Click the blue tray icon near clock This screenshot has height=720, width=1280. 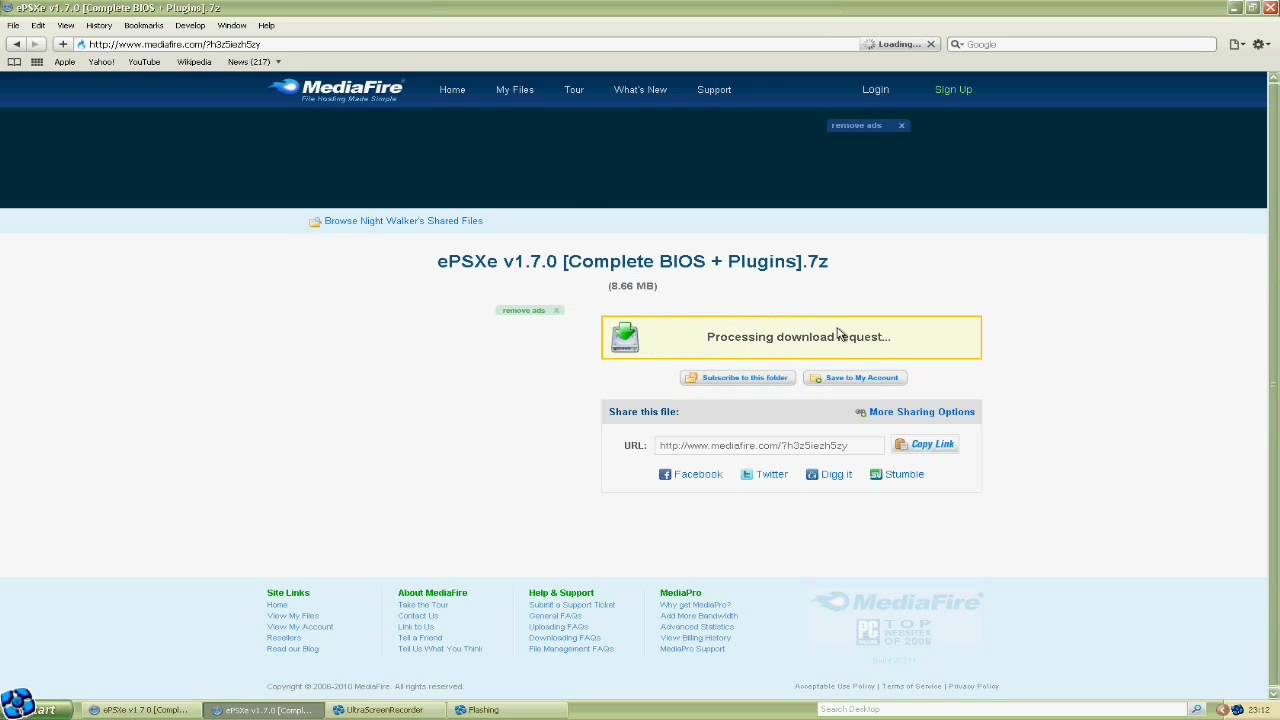pos(1238,710)
